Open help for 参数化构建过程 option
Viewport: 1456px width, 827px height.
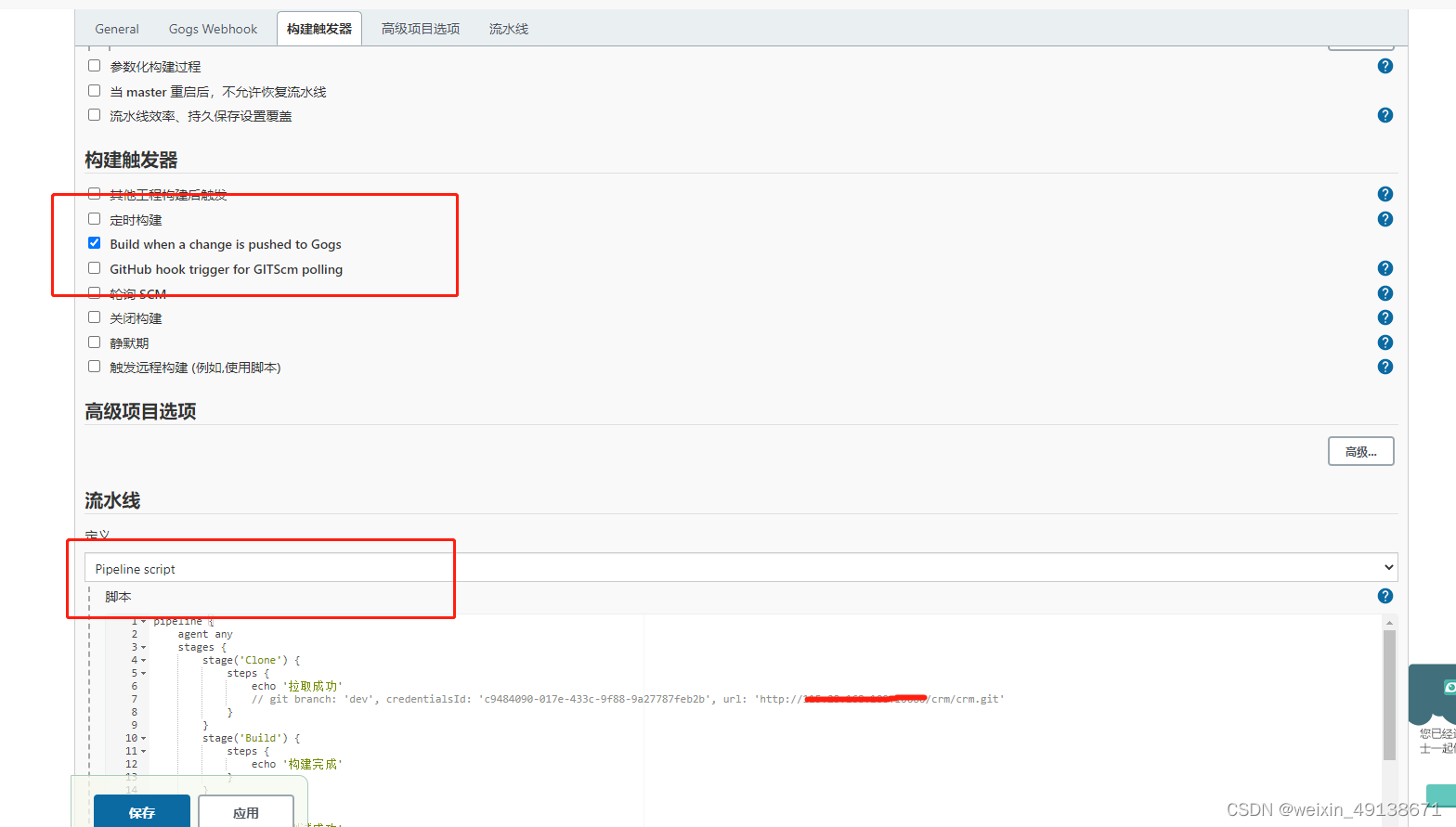[1384, 66]
